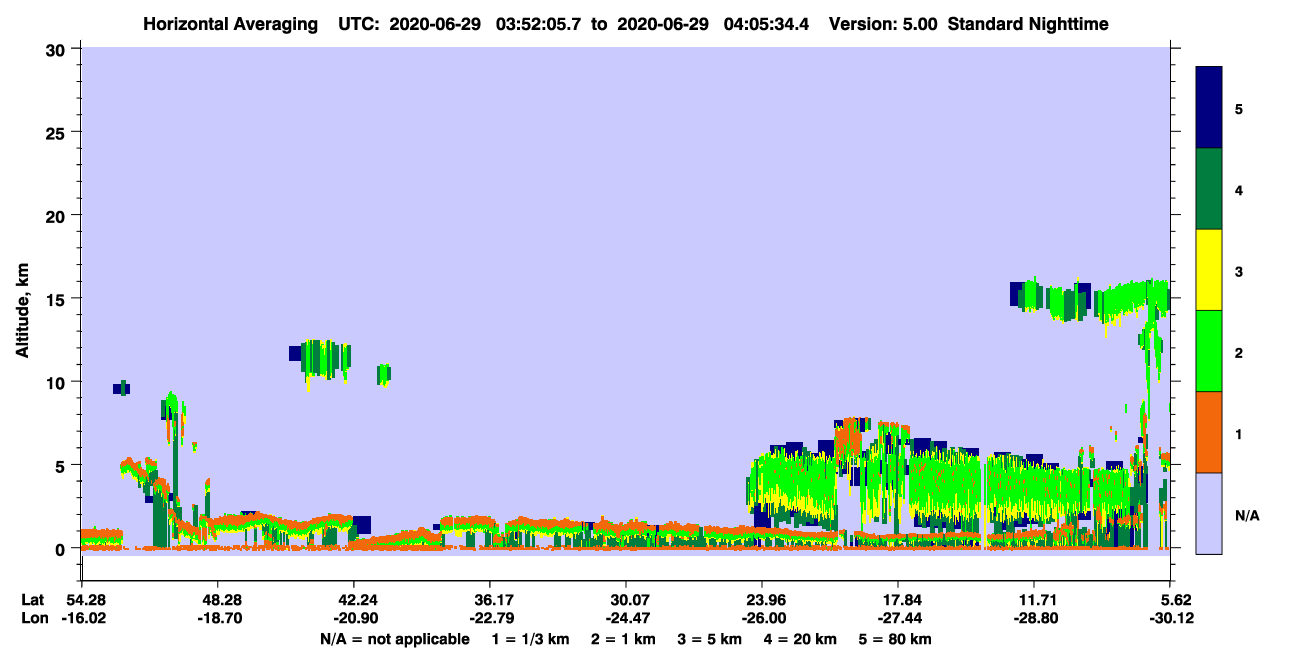
Task: Click the 30 km altitude tick label
Action: click(56, 49)
